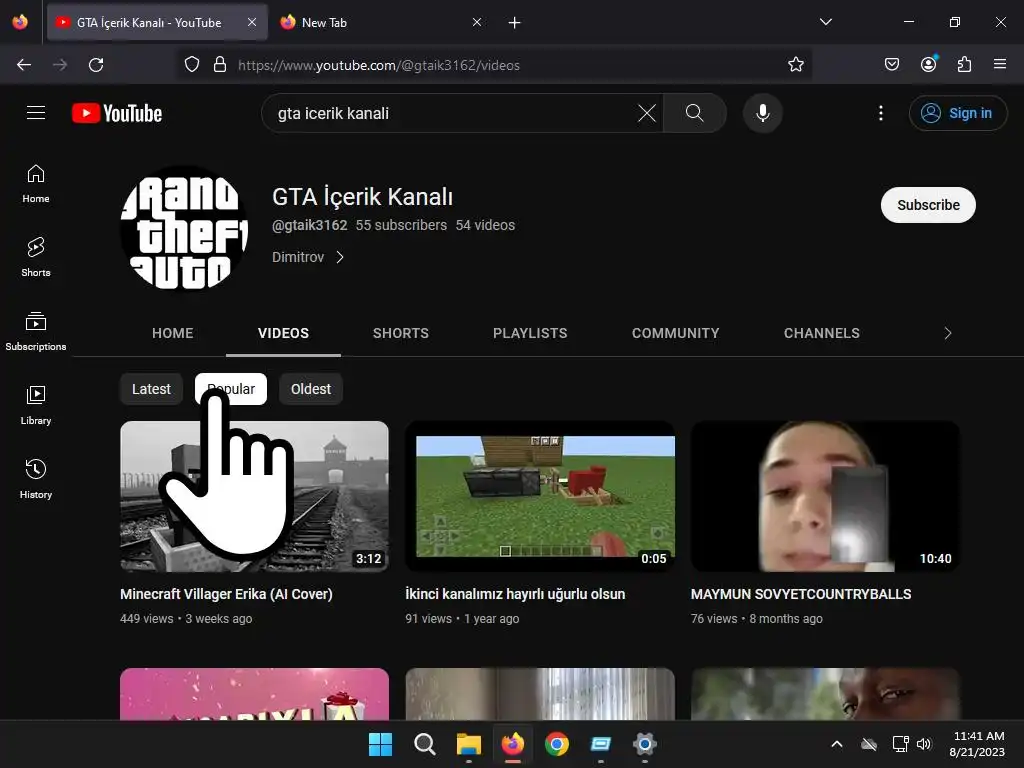The width and height of the screenshot is (1024, 768).
Task: Clear the search box with the X icon
Action: (647, 113)
